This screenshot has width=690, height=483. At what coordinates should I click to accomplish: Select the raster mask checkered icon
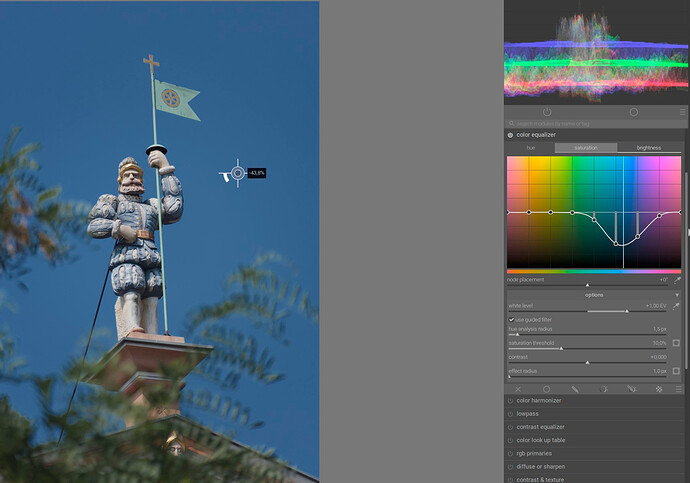659,389
